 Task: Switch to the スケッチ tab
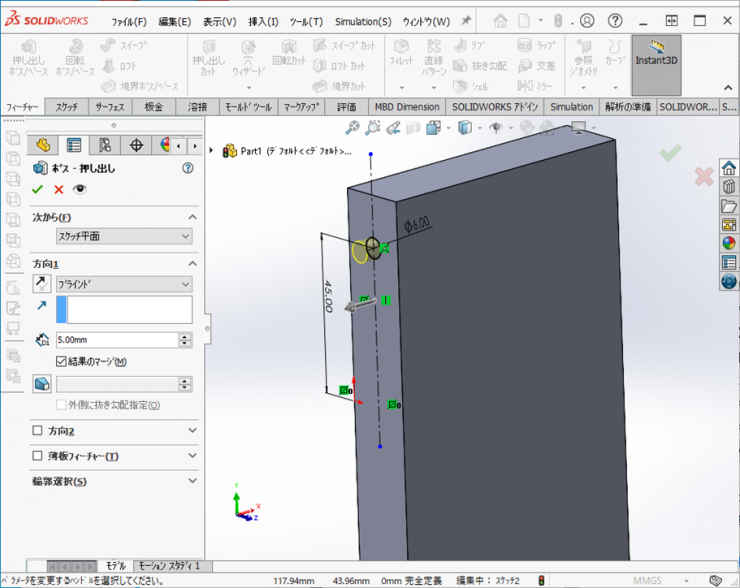pyautogui.click(x=67, y=107)
